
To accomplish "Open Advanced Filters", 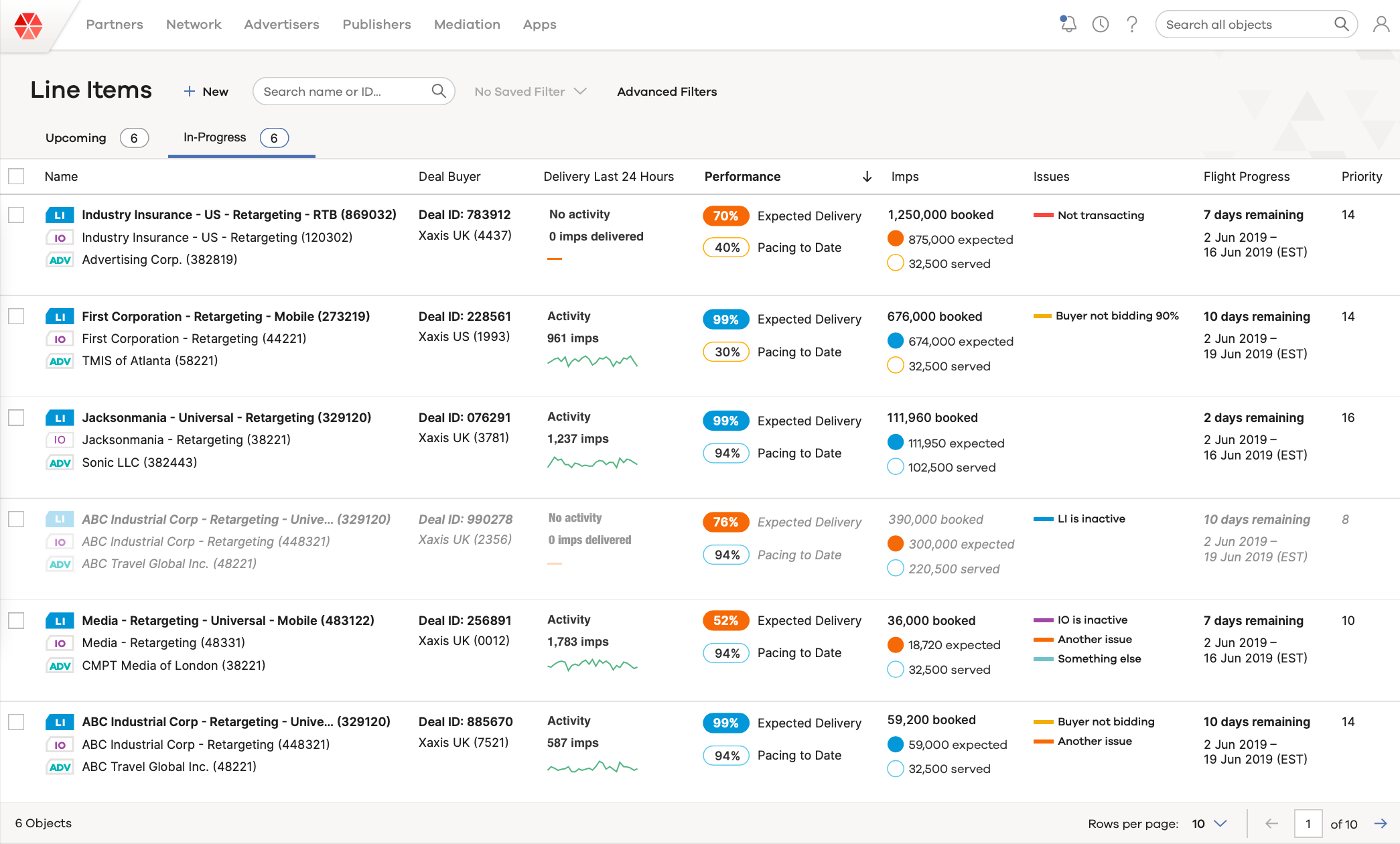I will (x=667, y=91).
